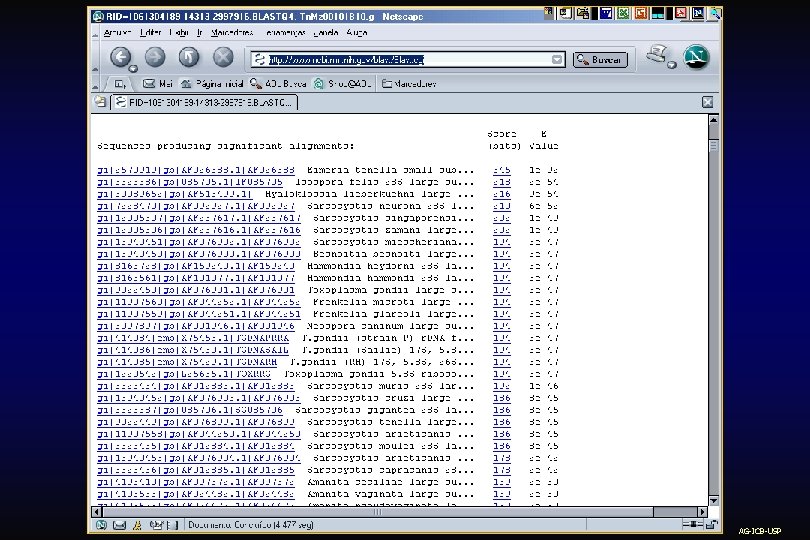This screenshot has height=540, width=810.
Task: Open Composer from the status bar icon
Action: point(155,525)
